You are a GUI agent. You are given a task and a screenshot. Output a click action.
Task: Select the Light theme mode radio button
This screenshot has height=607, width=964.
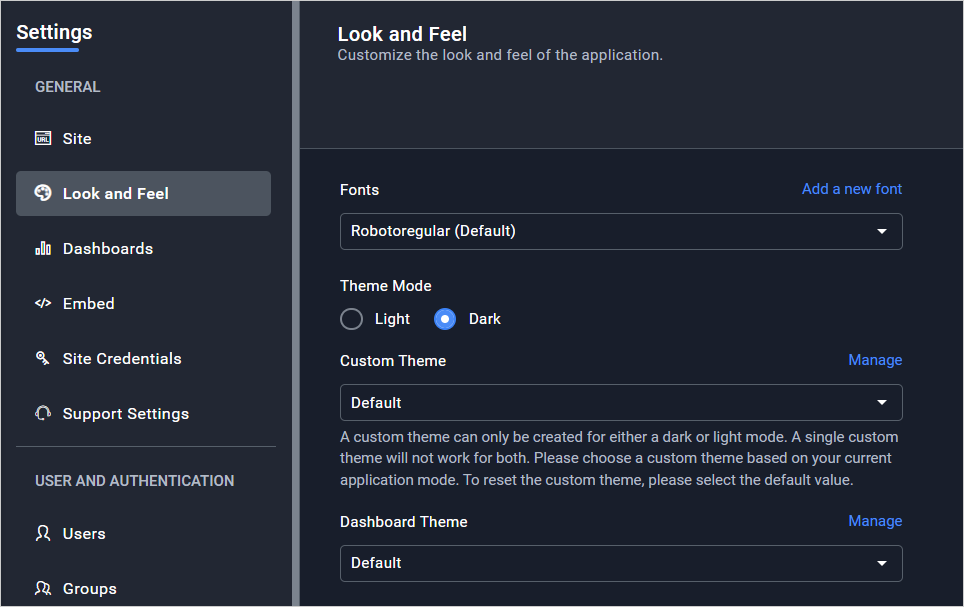tap(351, 319)
